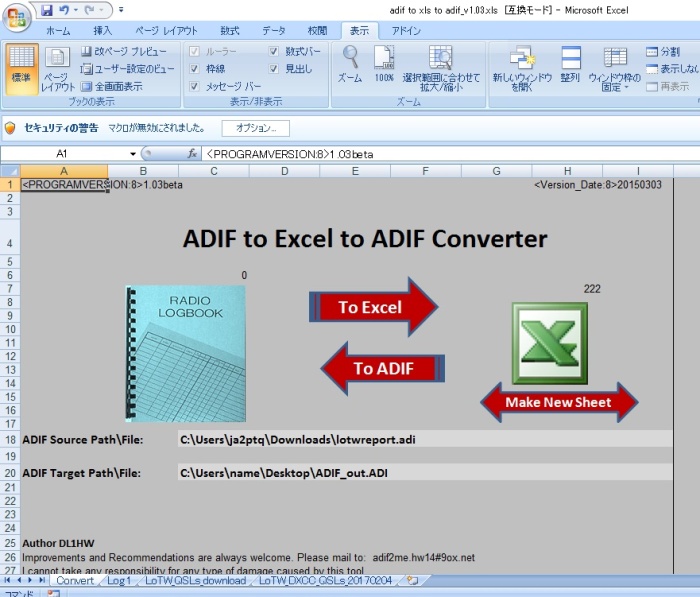Click the オプション... security button
The height and width of the screenshot is (597, 700).
tap(255, 128)
